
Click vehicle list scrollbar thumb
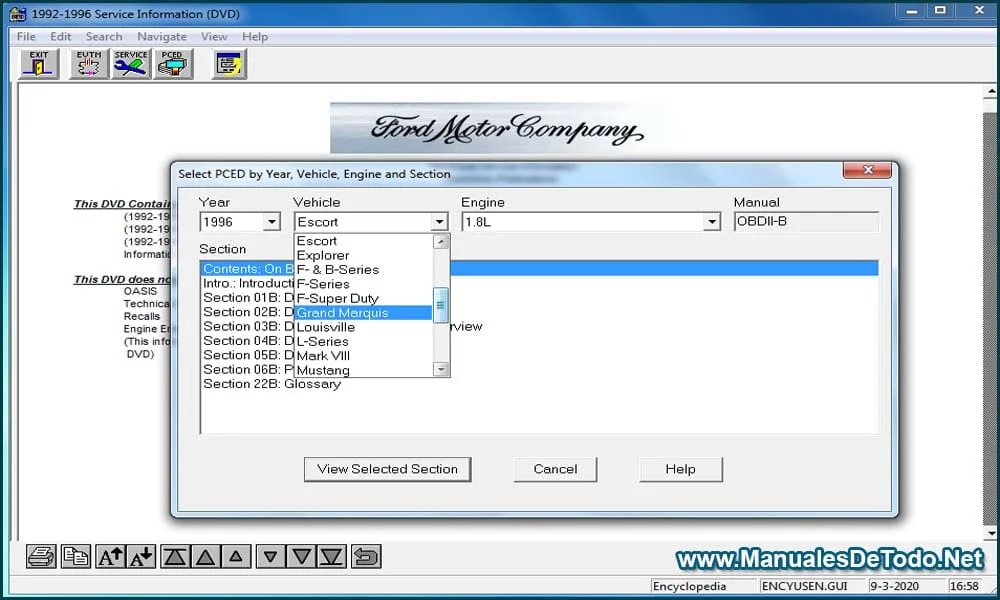coord(441,305)
